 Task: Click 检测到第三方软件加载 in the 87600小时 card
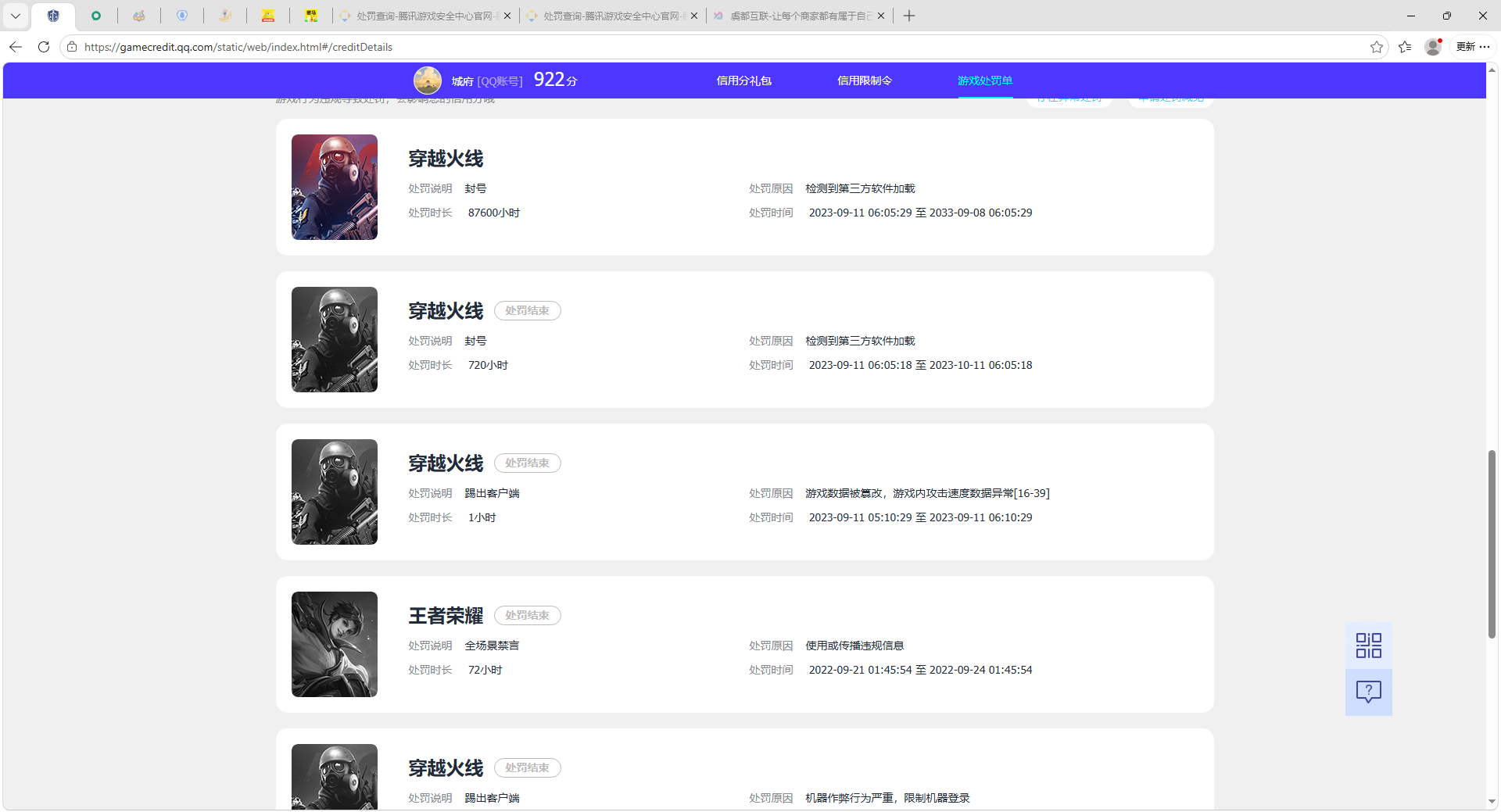860,188
